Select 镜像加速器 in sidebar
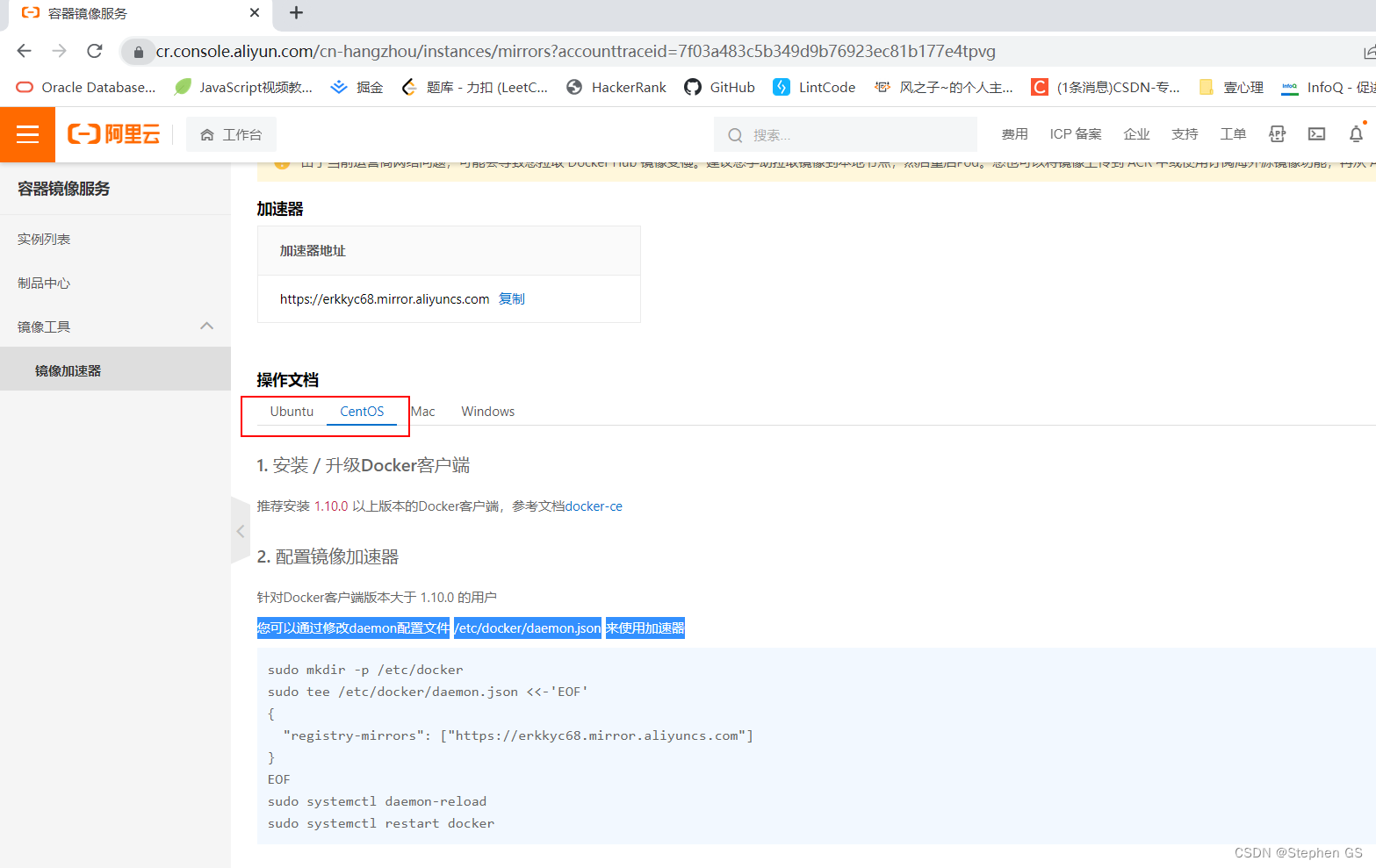This screenshot has height=868, width=1376. pos(115,370)
